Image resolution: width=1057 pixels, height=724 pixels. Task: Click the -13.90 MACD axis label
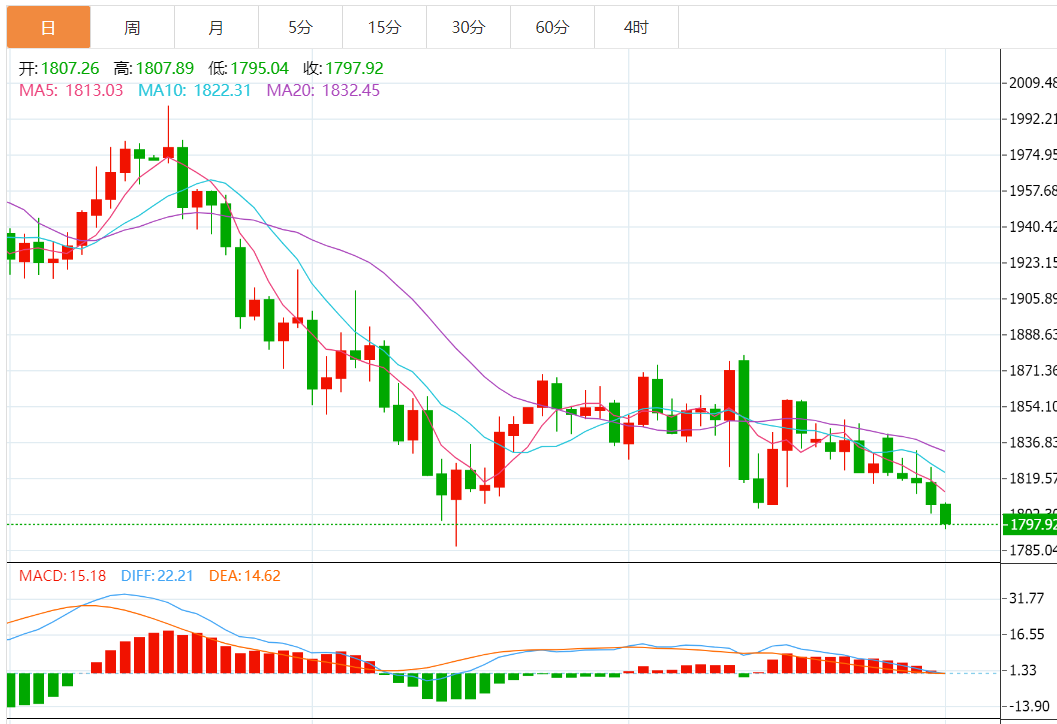[x=1027, y=706]
